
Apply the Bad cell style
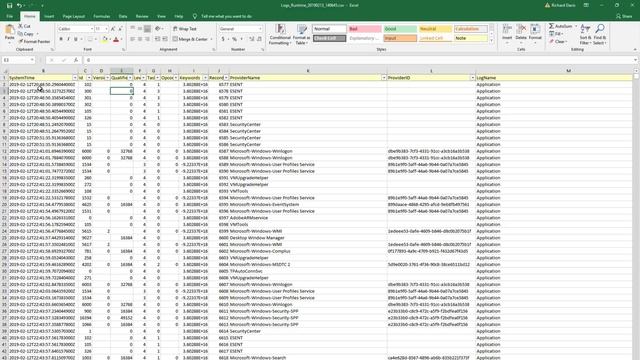pyautogui.click(x=364, y=29)
